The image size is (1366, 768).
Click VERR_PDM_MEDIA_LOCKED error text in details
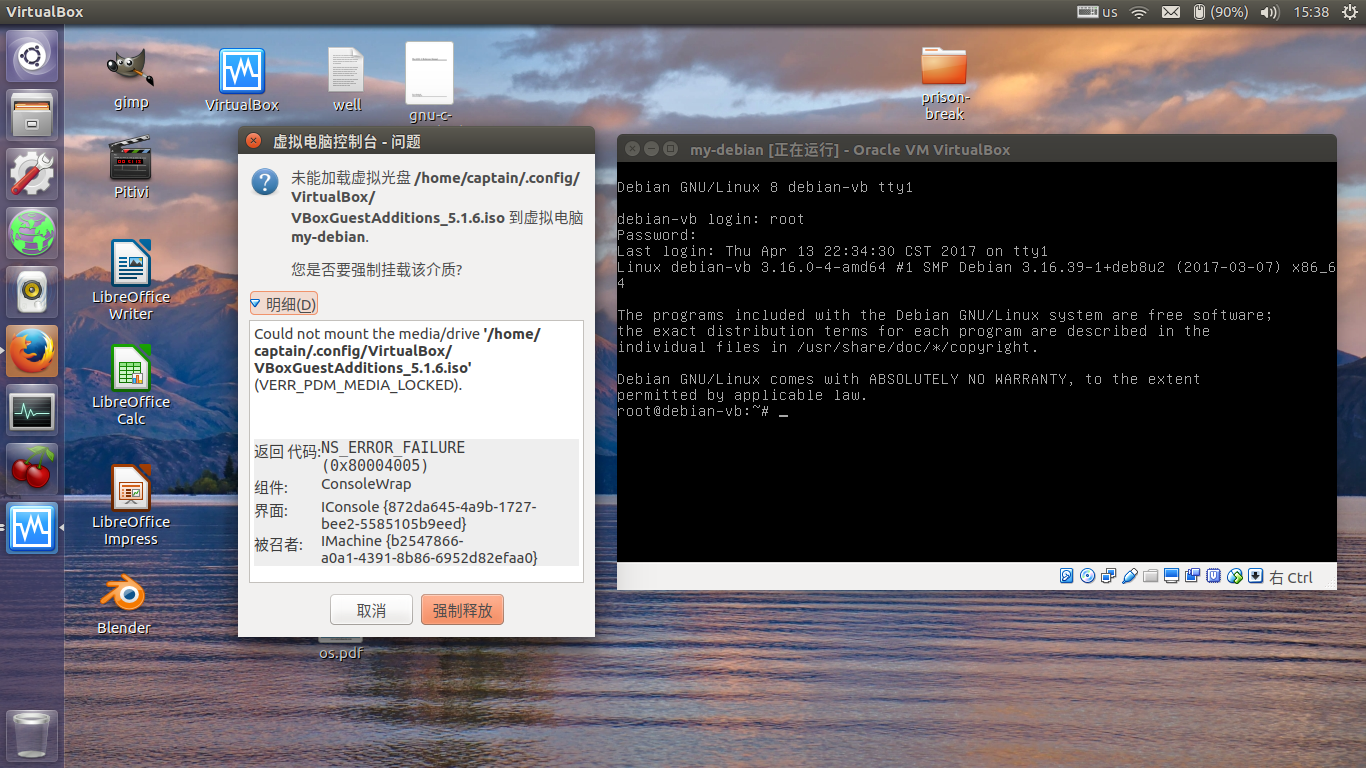(x=358, y=384)
